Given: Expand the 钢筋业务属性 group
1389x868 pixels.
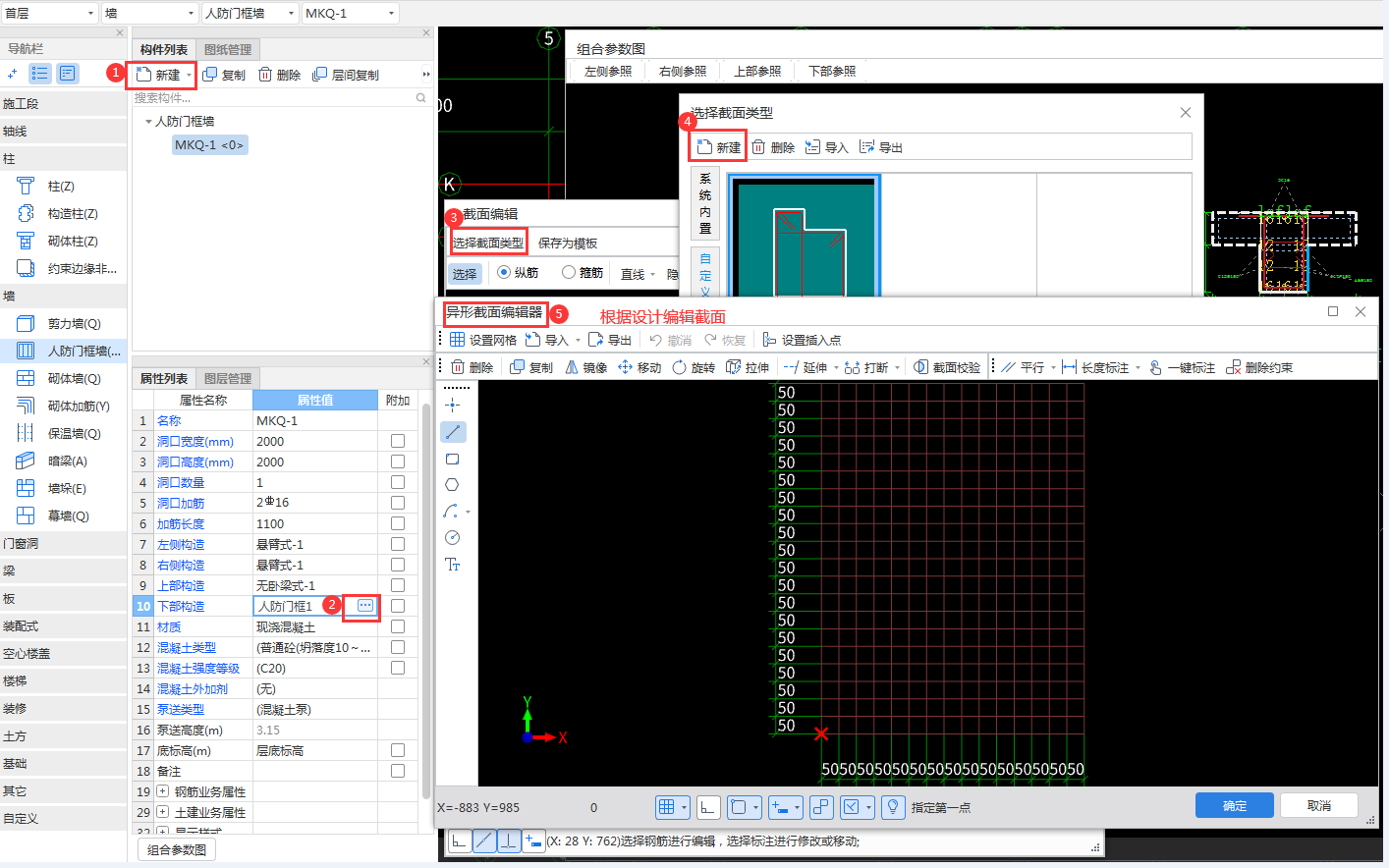Looking at the screenshot, I should click(163, 791).
